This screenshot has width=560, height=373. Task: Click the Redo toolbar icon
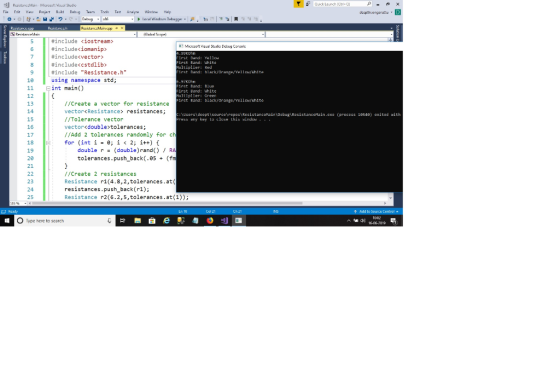[71, 19]
